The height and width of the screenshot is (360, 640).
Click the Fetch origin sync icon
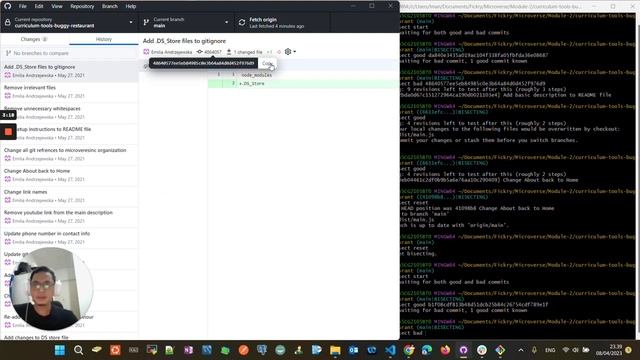tap(242, 23)
